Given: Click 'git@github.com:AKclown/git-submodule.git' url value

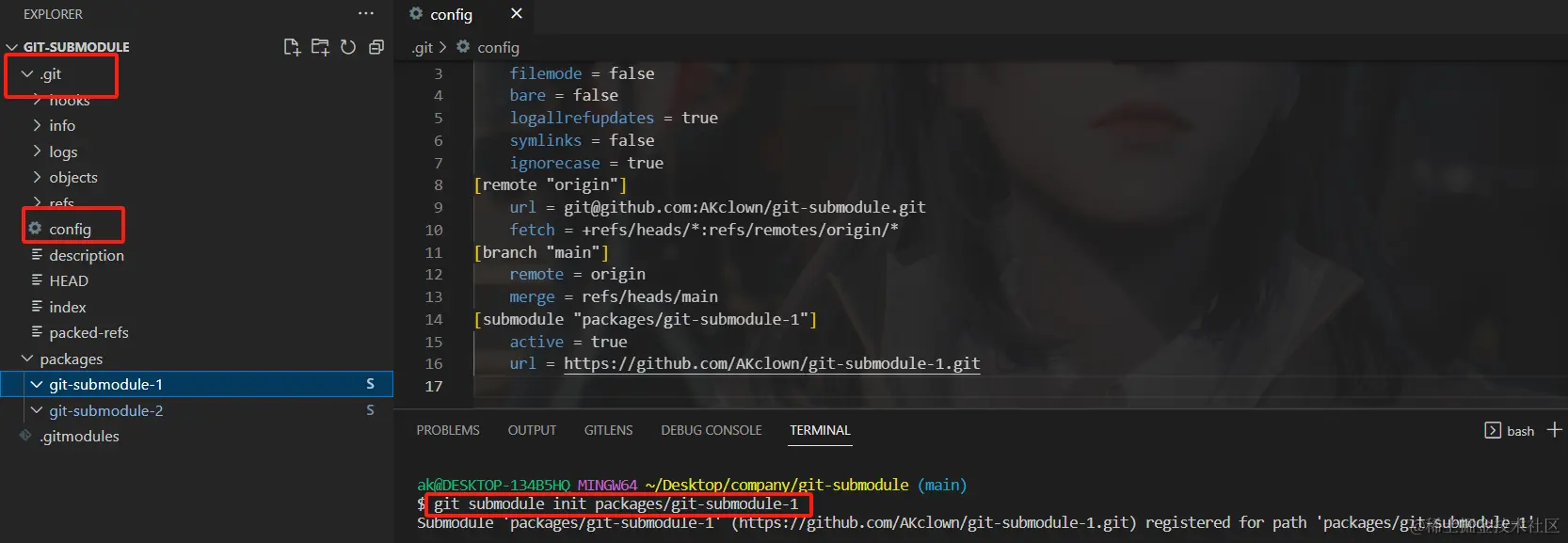Looking at the screenshot, I should 744,207.
